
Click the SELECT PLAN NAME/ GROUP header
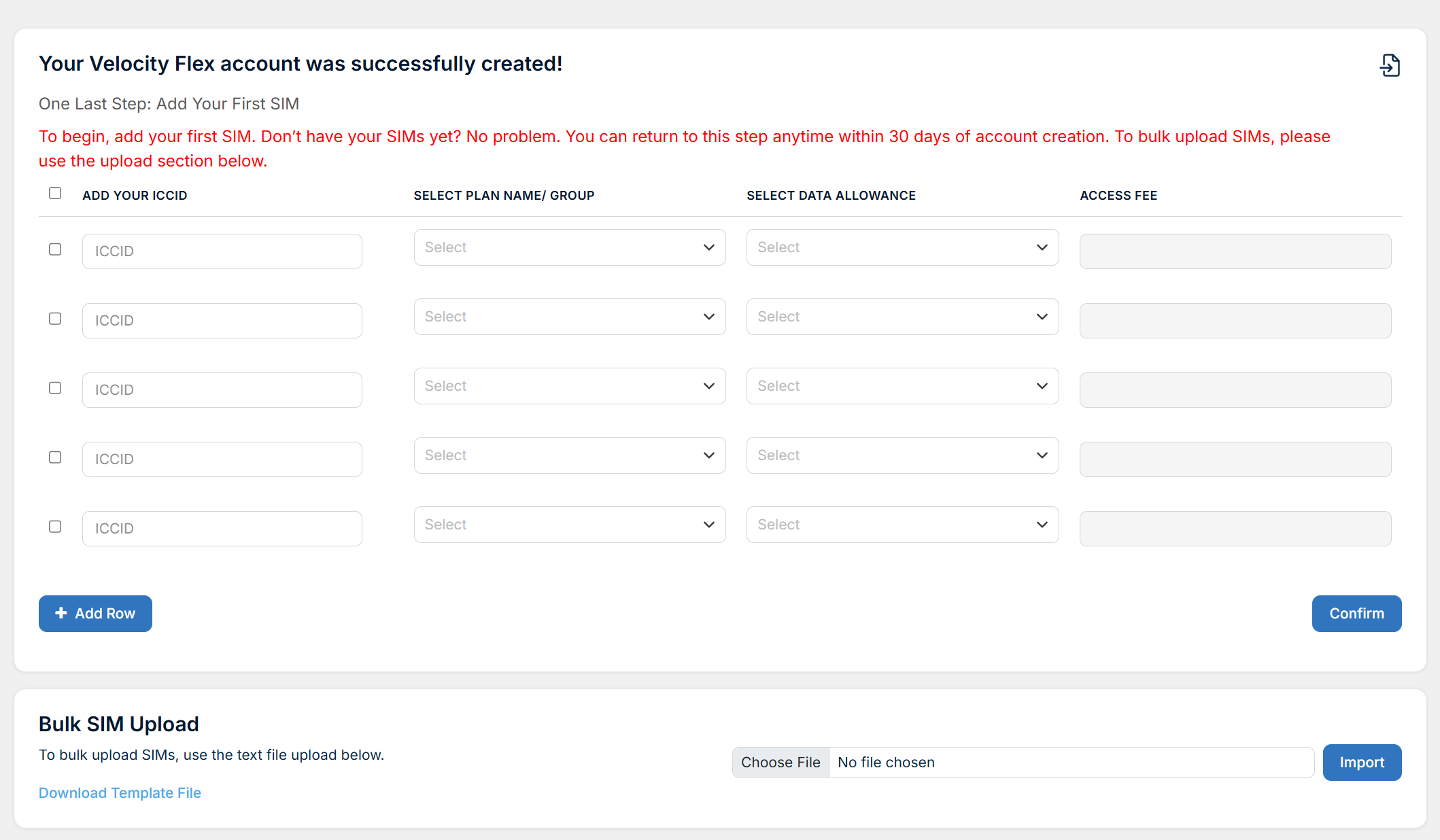(x=504, y=196)
